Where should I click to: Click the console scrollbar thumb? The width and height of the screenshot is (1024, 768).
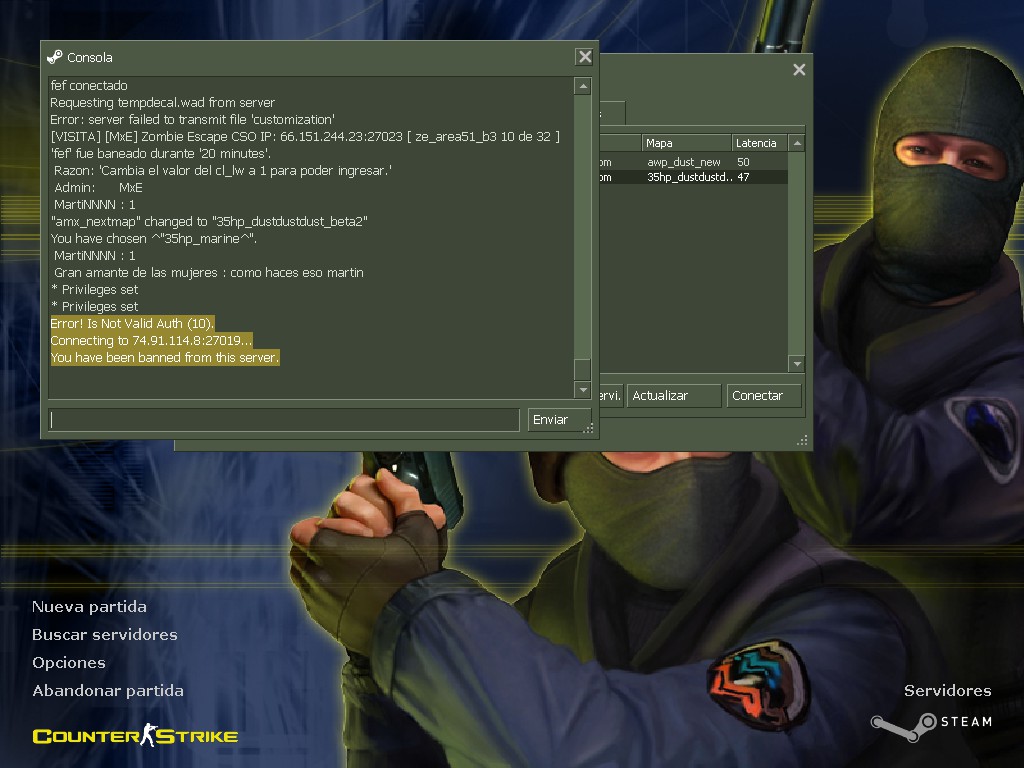(x=583, y=369)
